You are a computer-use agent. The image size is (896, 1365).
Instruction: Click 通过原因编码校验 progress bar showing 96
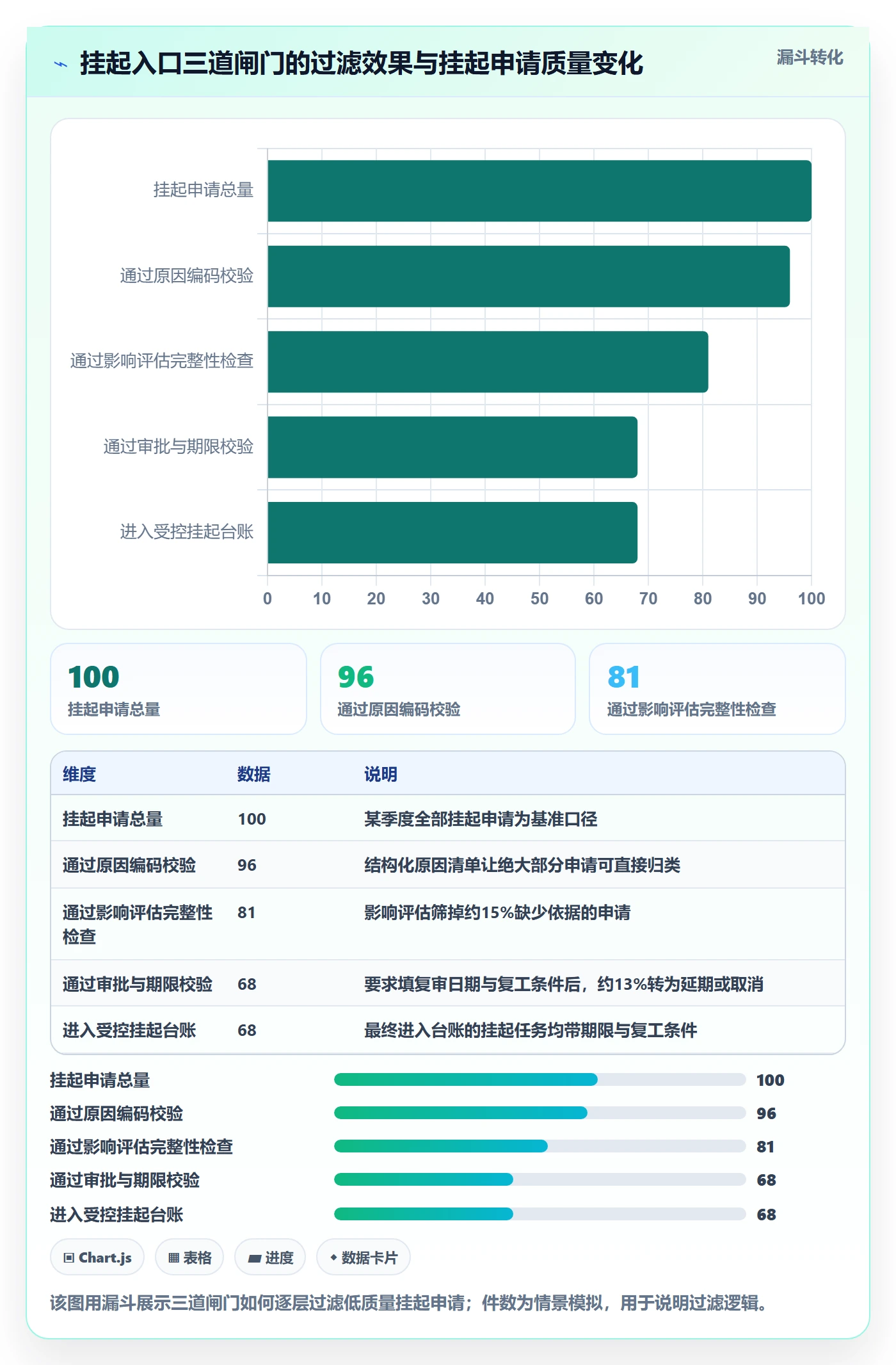click(x=540, y=1113)
